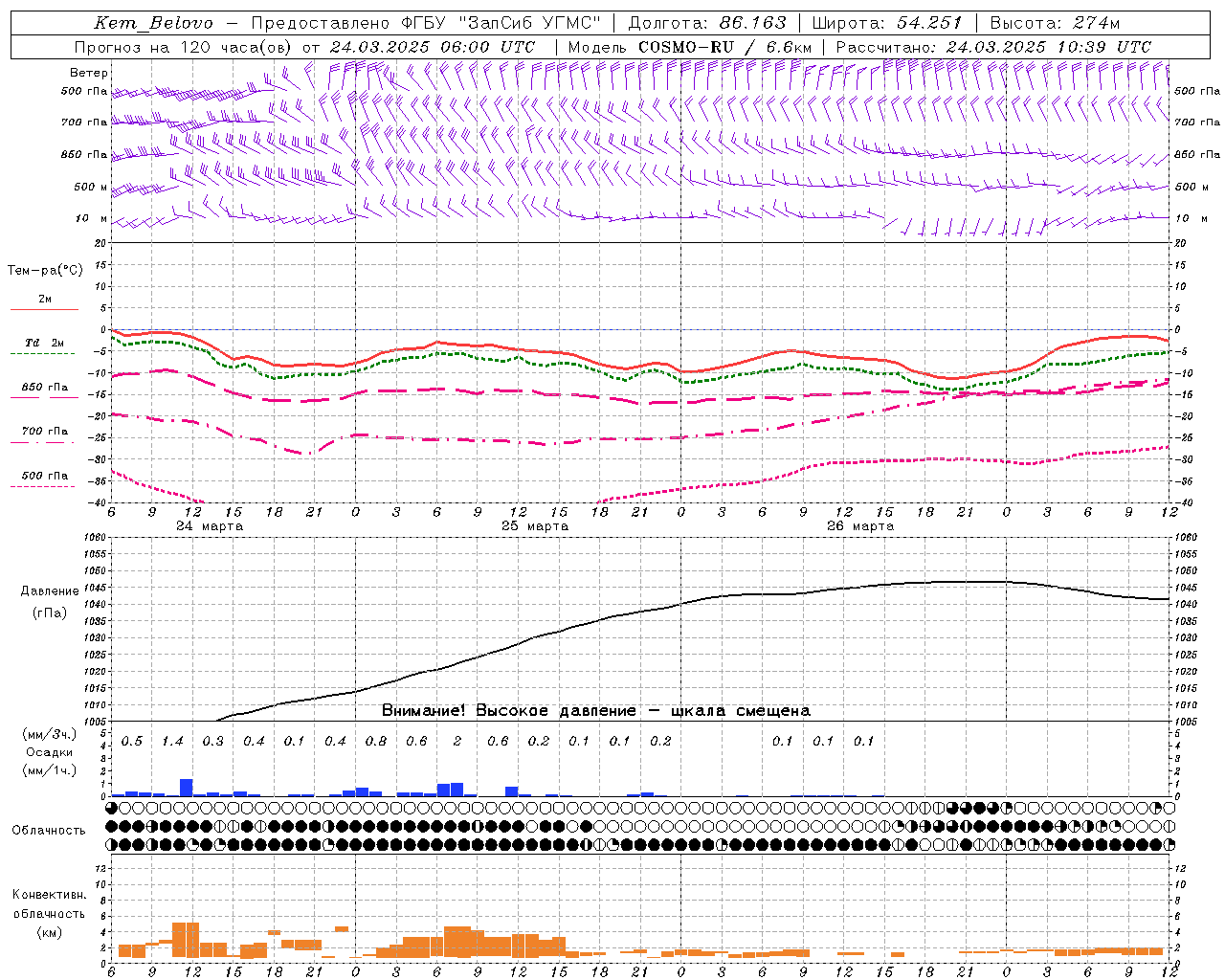Click the "1060" pressure axis value on left
The image size is (1225, 980).
pyautogui.click(x=97, y=537)
